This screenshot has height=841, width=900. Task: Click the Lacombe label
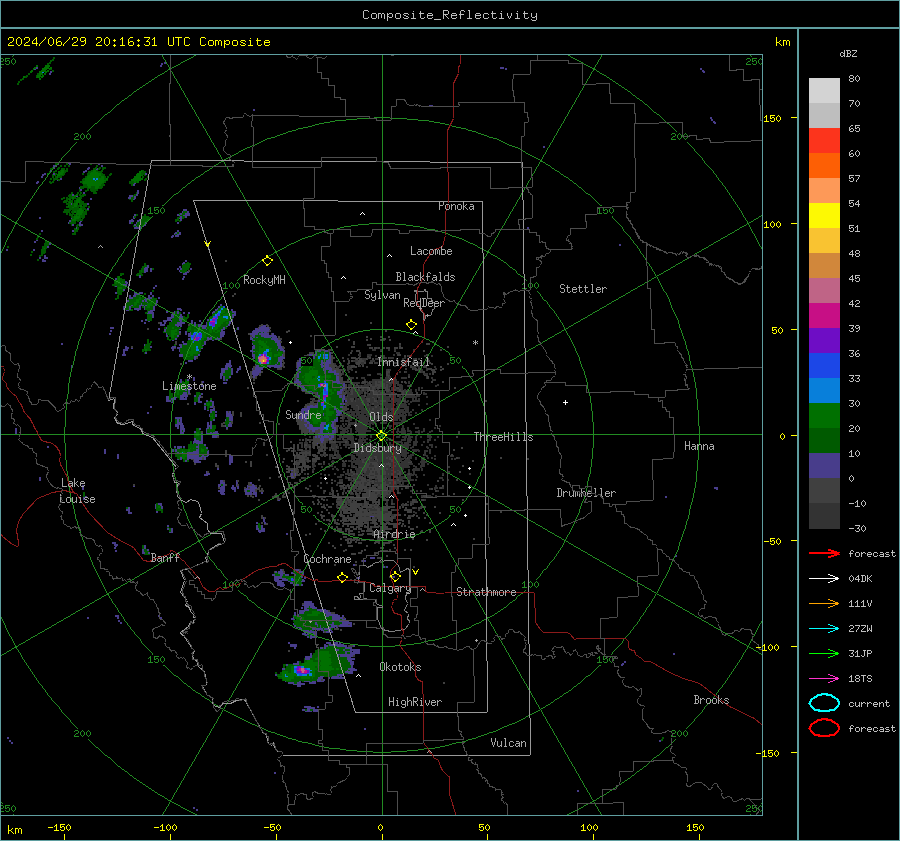pyautogui.click(x=431, y=251)
